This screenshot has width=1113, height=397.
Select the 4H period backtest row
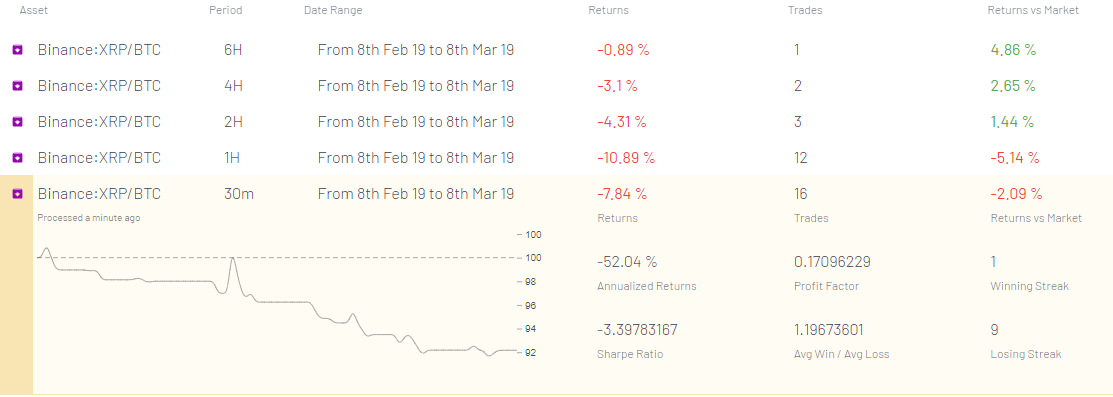[556, 86]
